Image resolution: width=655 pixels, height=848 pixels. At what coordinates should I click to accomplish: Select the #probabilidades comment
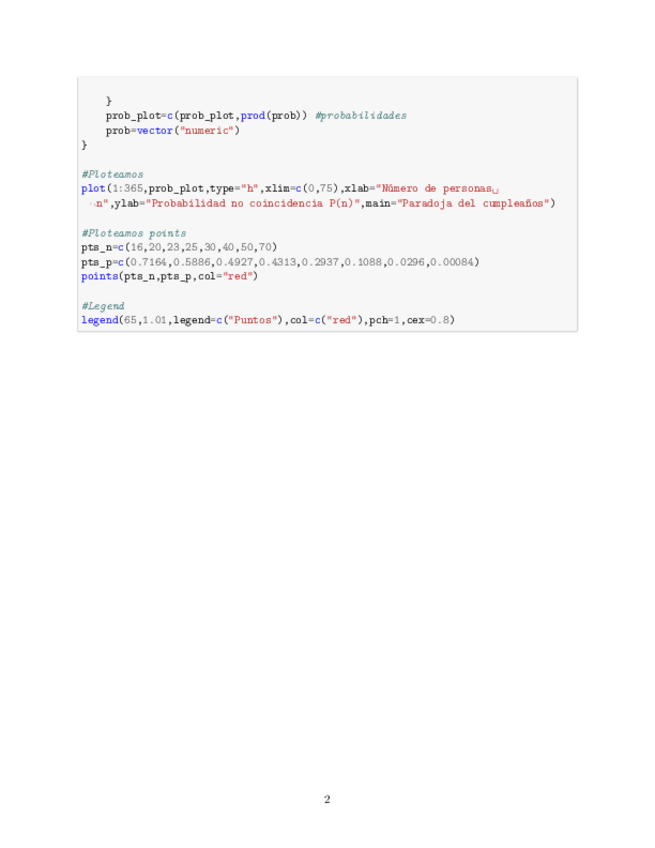[361, 116]
